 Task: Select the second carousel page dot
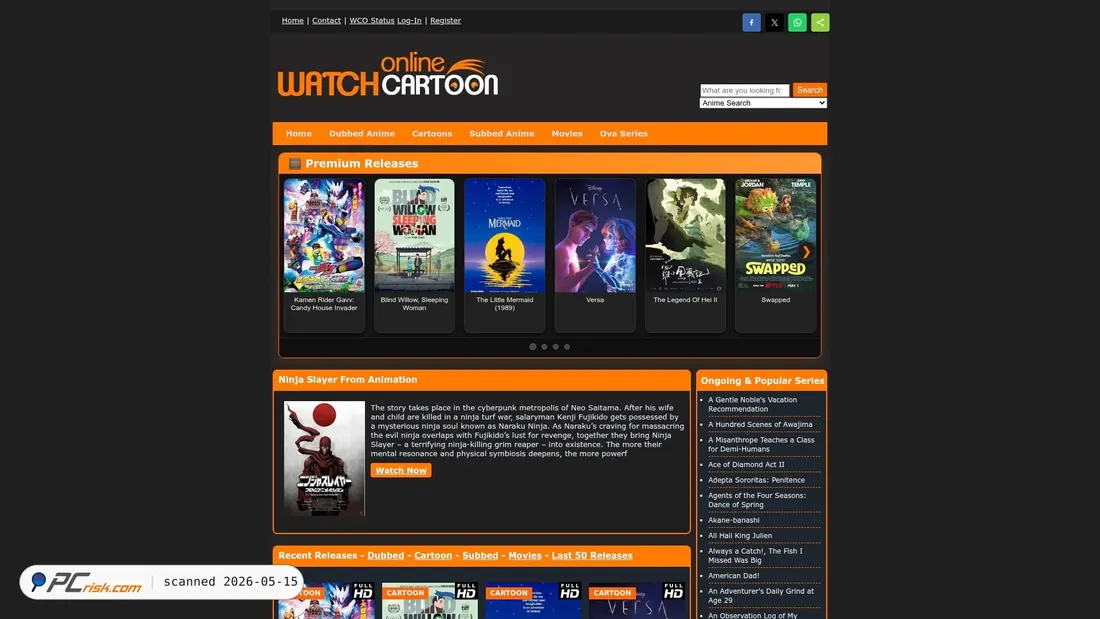(x=544, y=347)
